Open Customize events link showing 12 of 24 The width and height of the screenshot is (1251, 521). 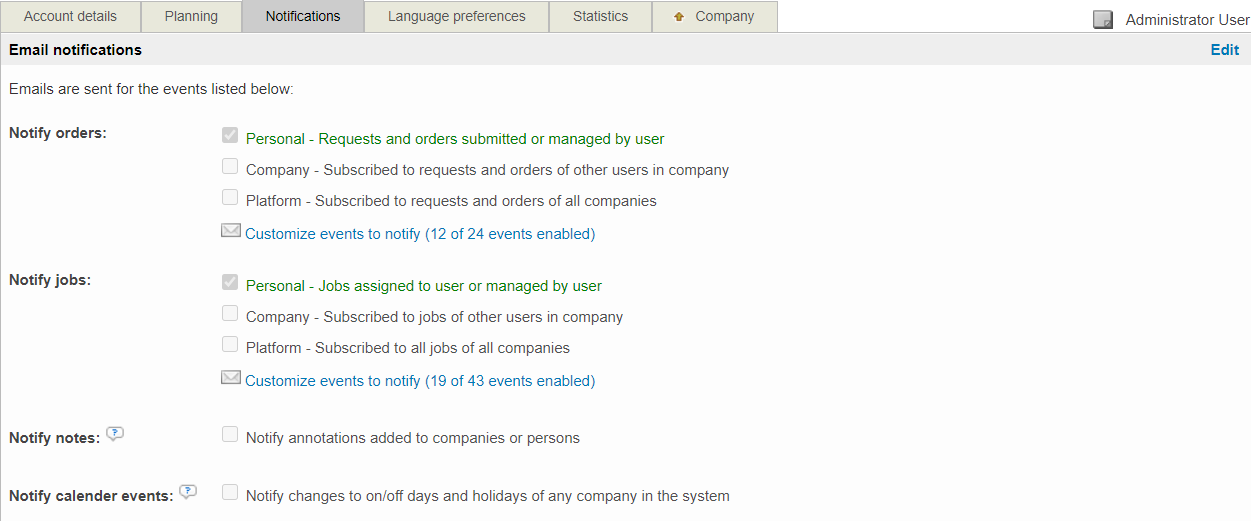point(420,234)
